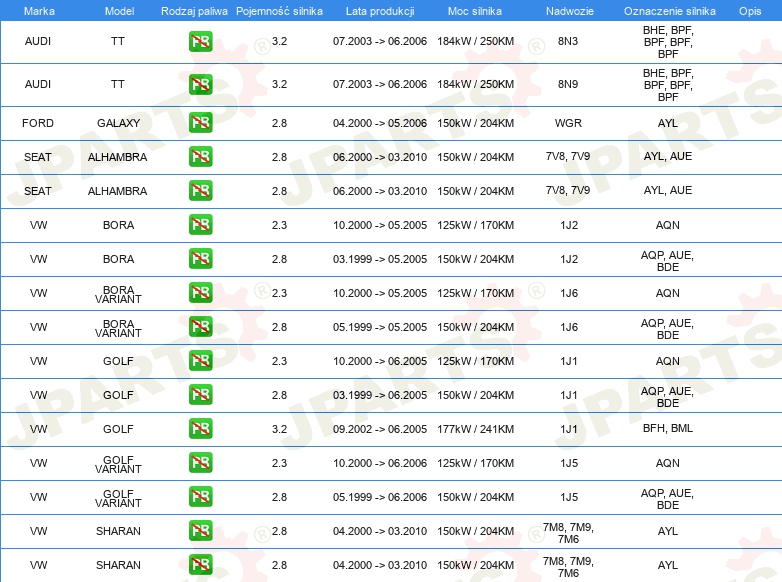Click the petrol fuel icon in the AUDI TT 8N3 row
This screenshot has height=582, width=782.
click(200, 41)
